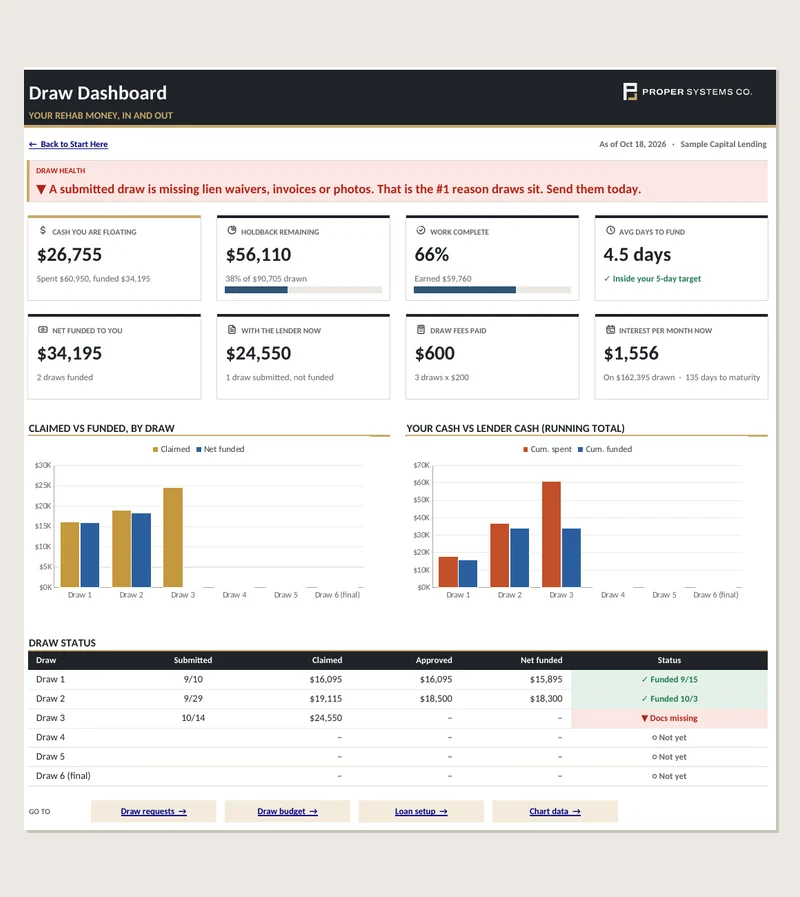Click the Your Cash vs Lender Cash heading

[x=515, y=428]
